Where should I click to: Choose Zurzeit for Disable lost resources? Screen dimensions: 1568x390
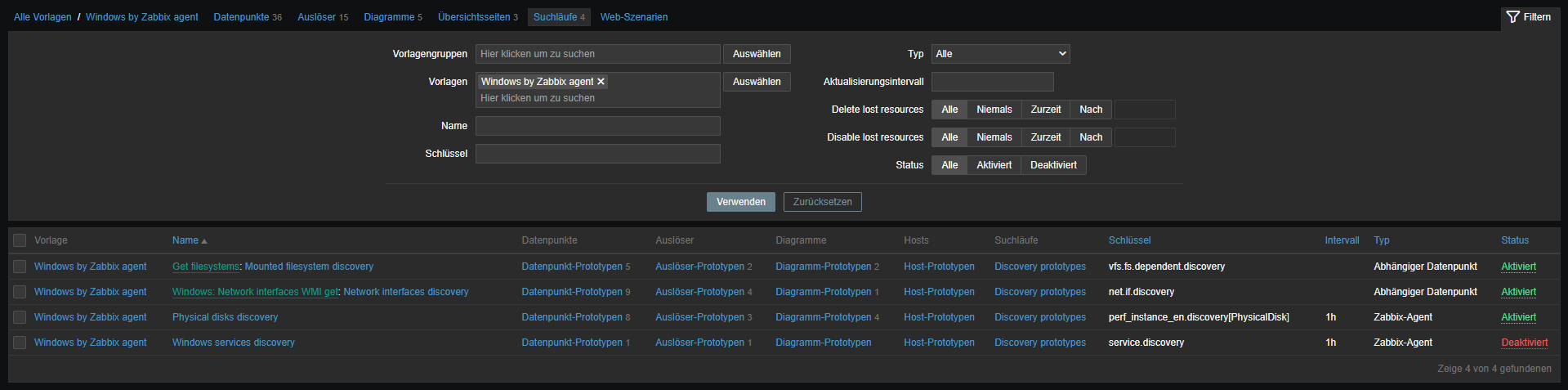coord(1045,137)
